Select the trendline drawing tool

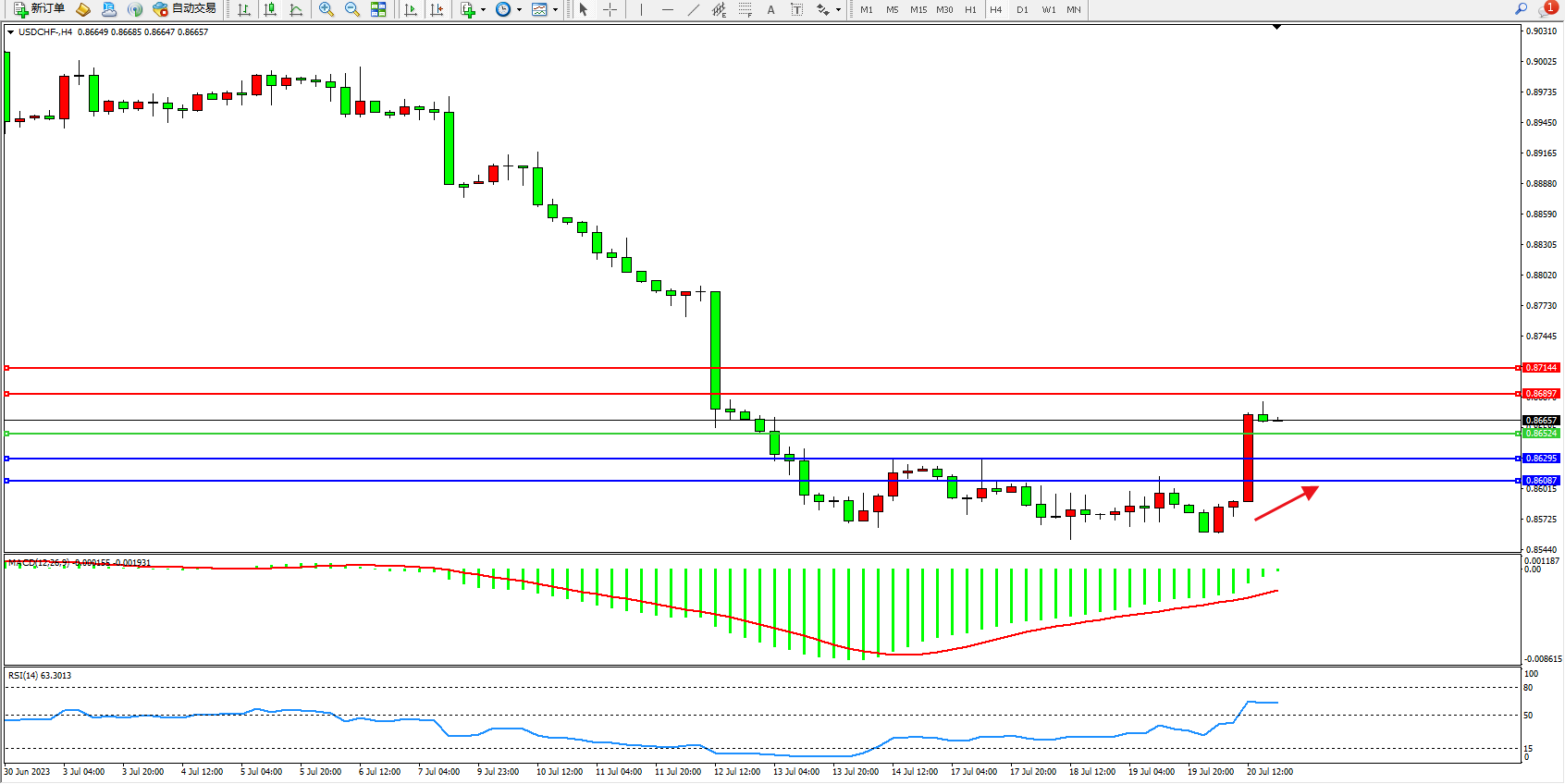click(694, 9)
